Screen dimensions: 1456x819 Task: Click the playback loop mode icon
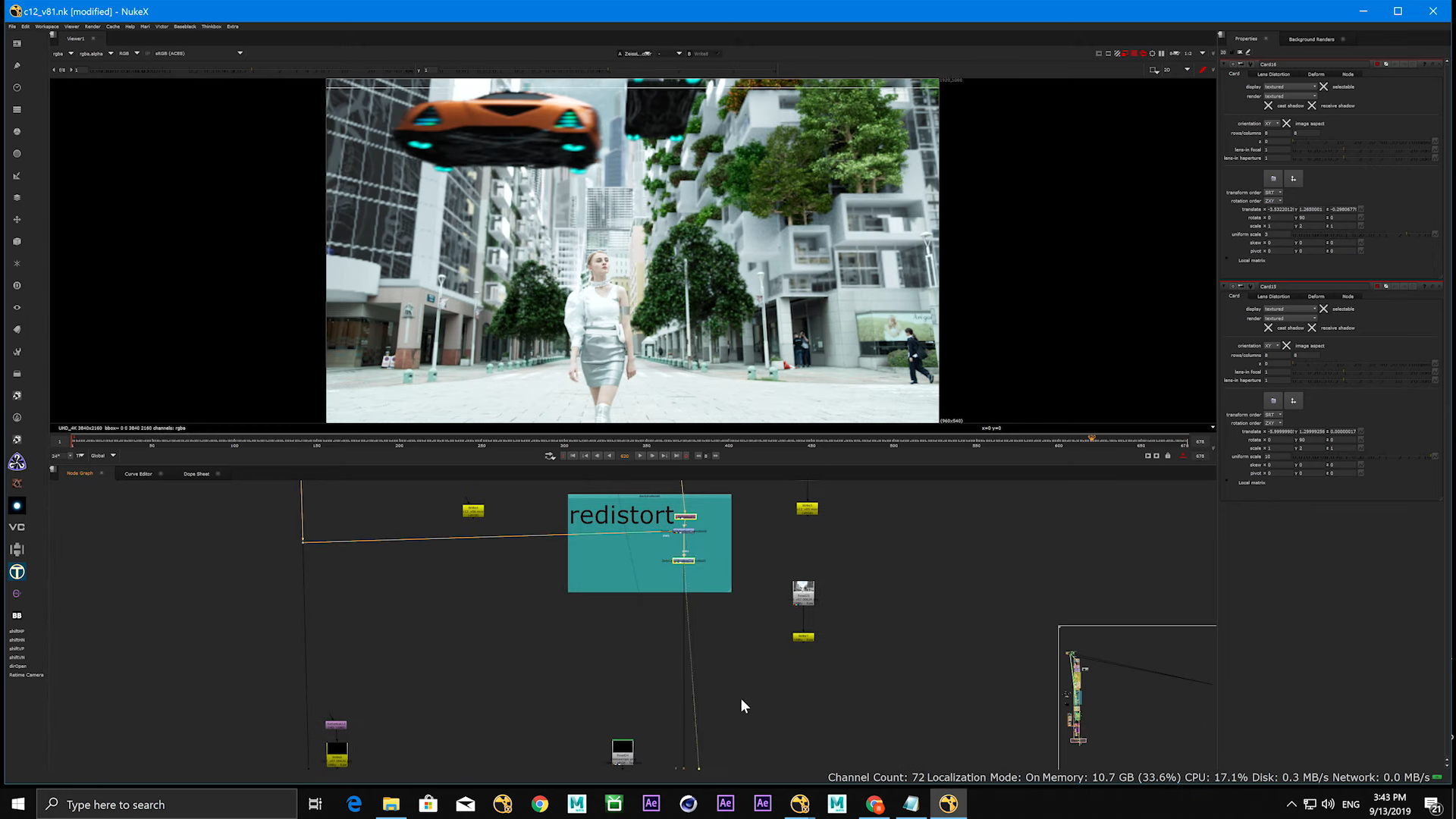coord(550,456)
